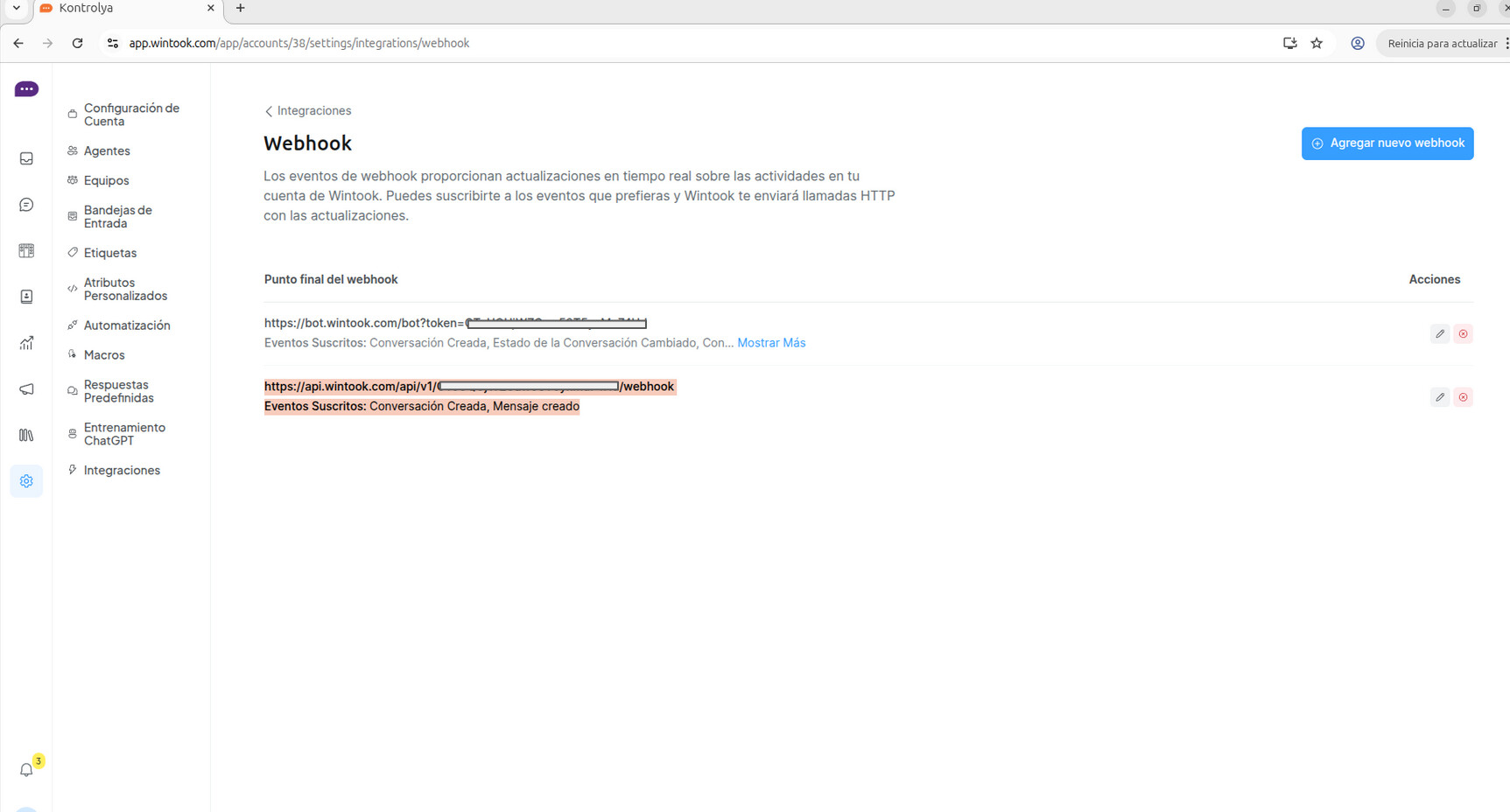Click Agregar nuevo webhook button
The height and width of the screenshot is (812, 1510).
point(1387,143)
